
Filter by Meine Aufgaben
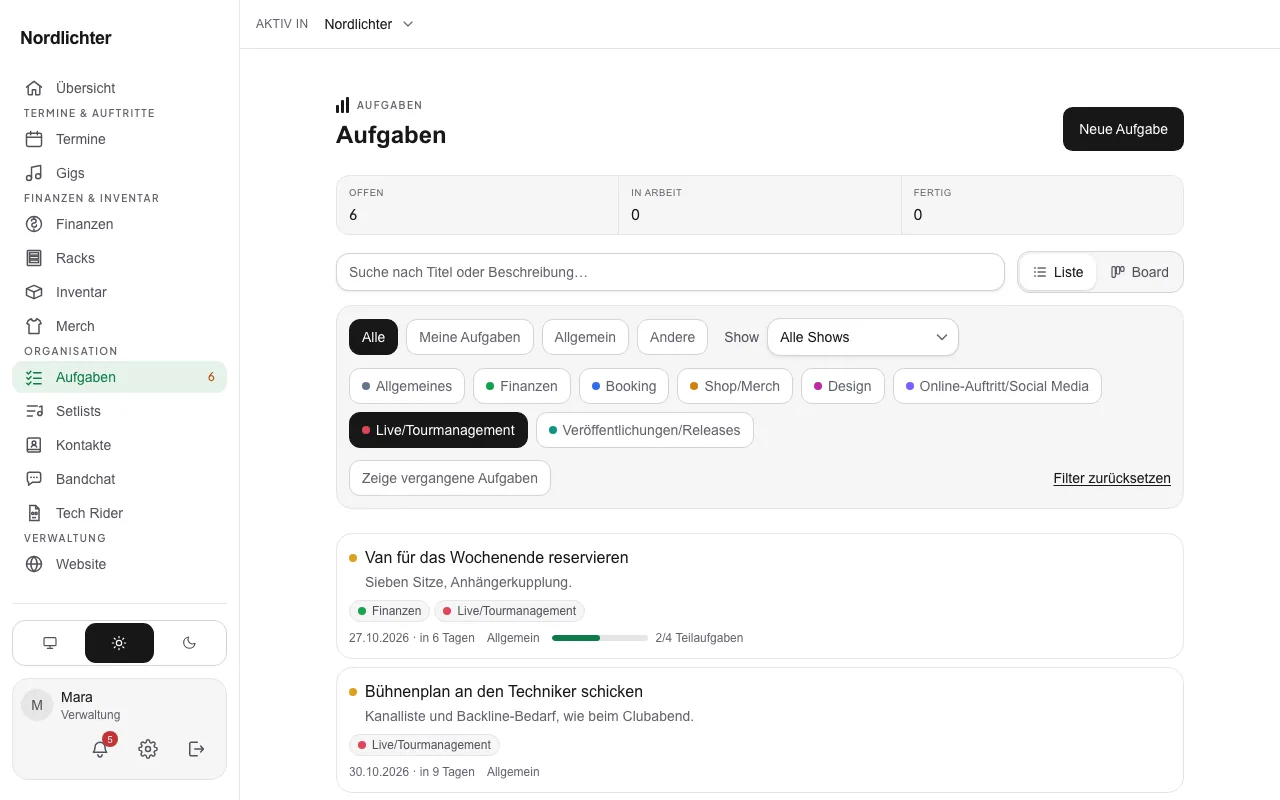470,337
